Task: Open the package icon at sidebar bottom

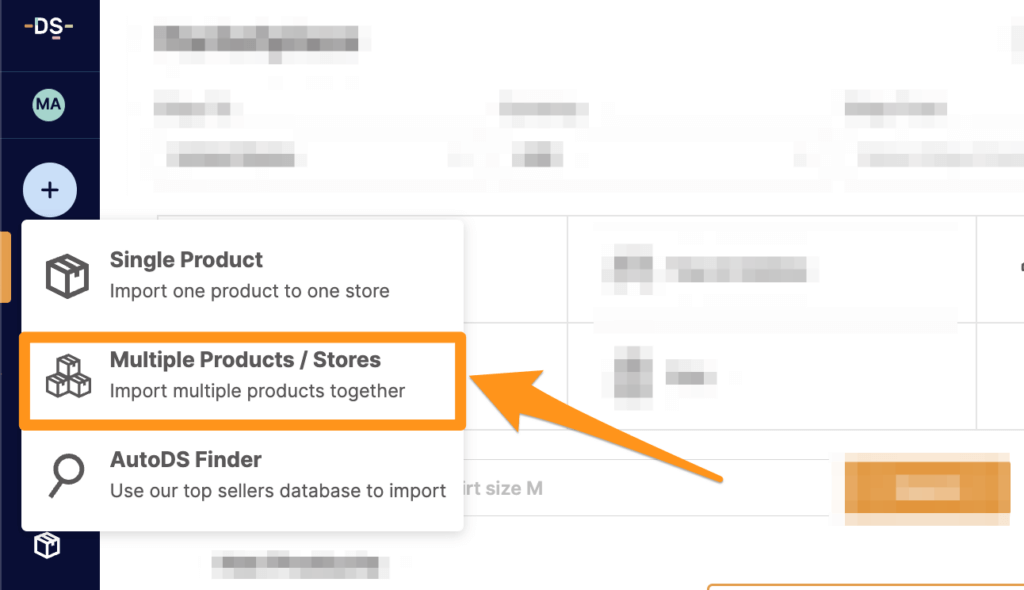Action: coord(44,546)
